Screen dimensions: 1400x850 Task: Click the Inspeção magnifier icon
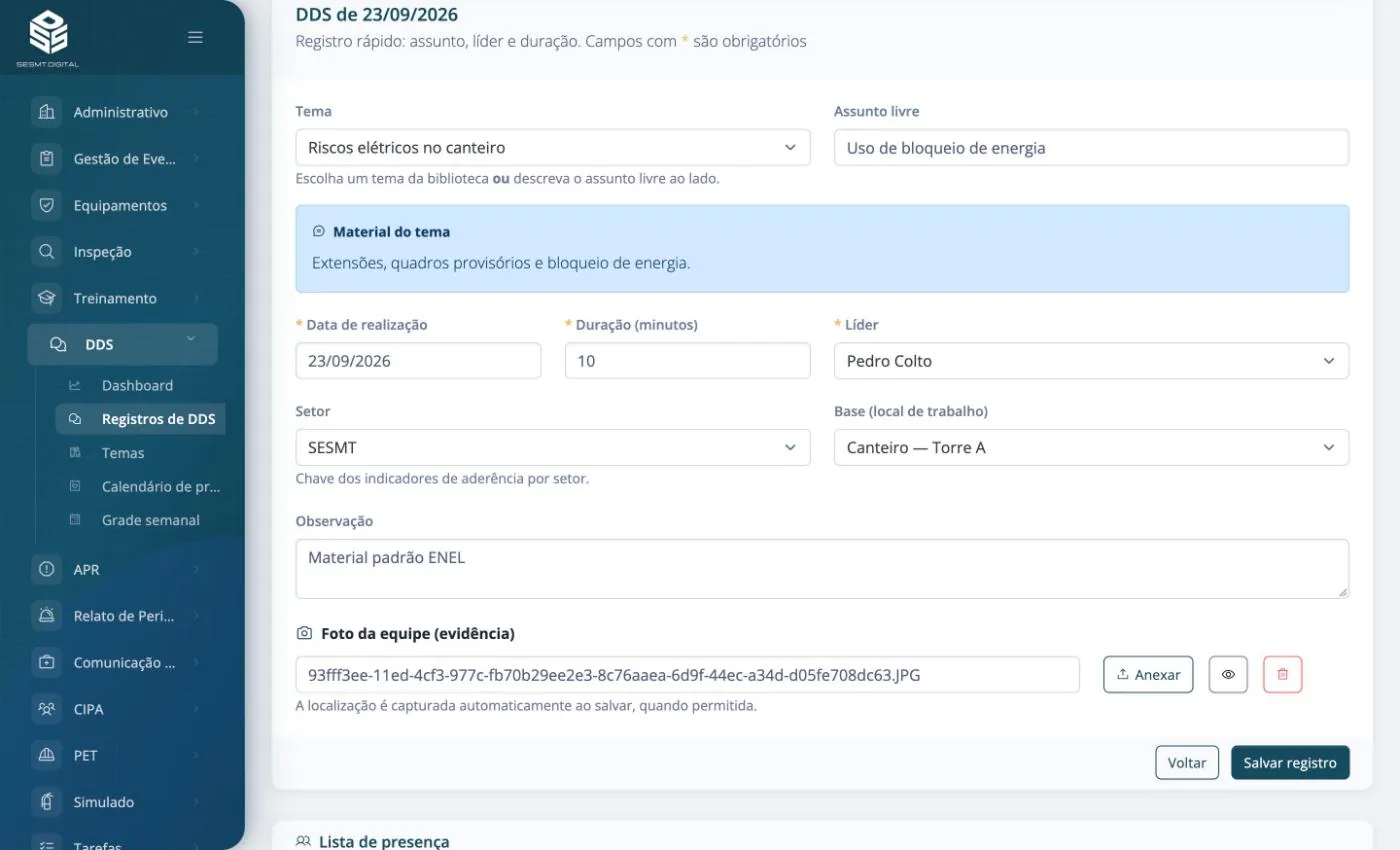point(46,251)
